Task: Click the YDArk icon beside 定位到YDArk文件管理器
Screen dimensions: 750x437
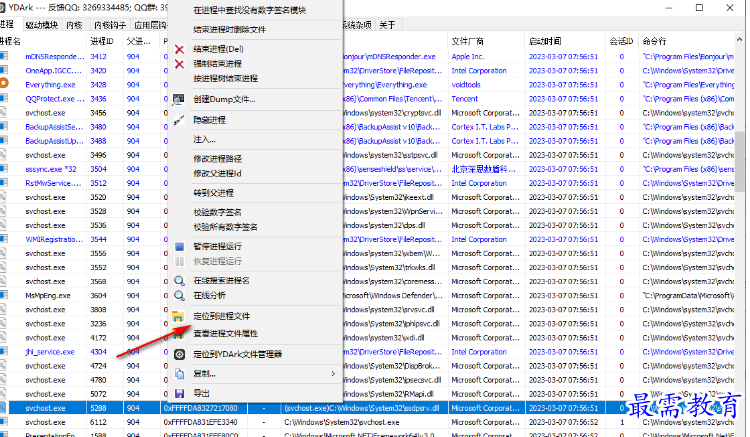Action: [179, 354]
